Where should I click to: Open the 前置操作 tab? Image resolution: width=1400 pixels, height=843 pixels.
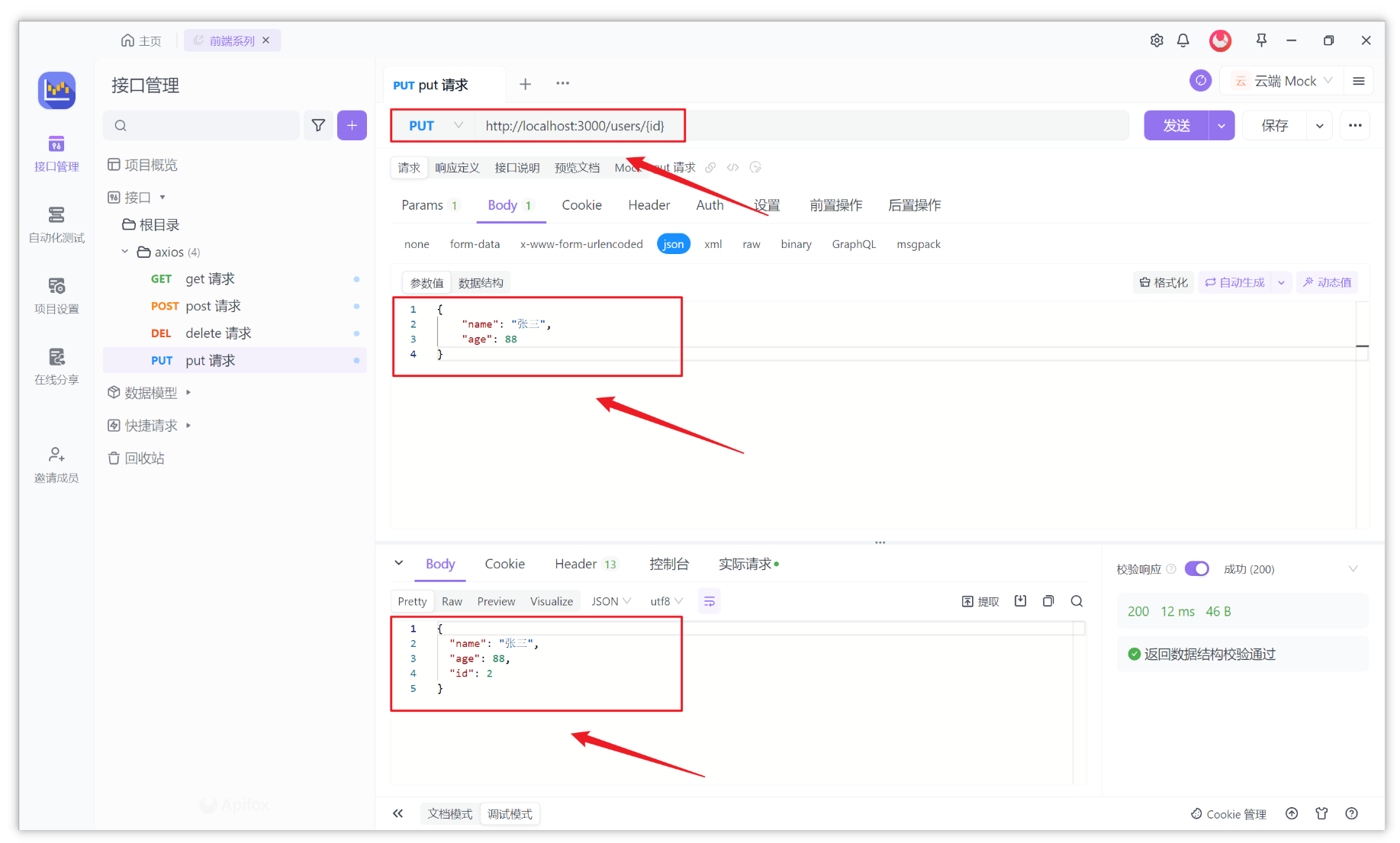point(835,205)
